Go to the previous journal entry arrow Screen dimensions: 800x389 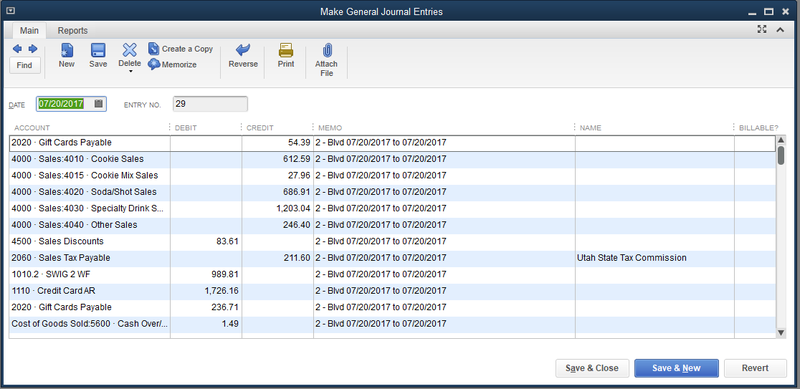pos(17,49)
